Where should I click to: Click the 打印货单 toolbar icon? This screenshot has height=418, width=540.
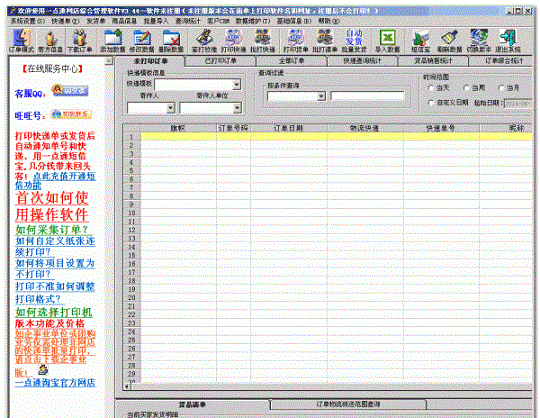pyautogui.click(x=296, y=41)
